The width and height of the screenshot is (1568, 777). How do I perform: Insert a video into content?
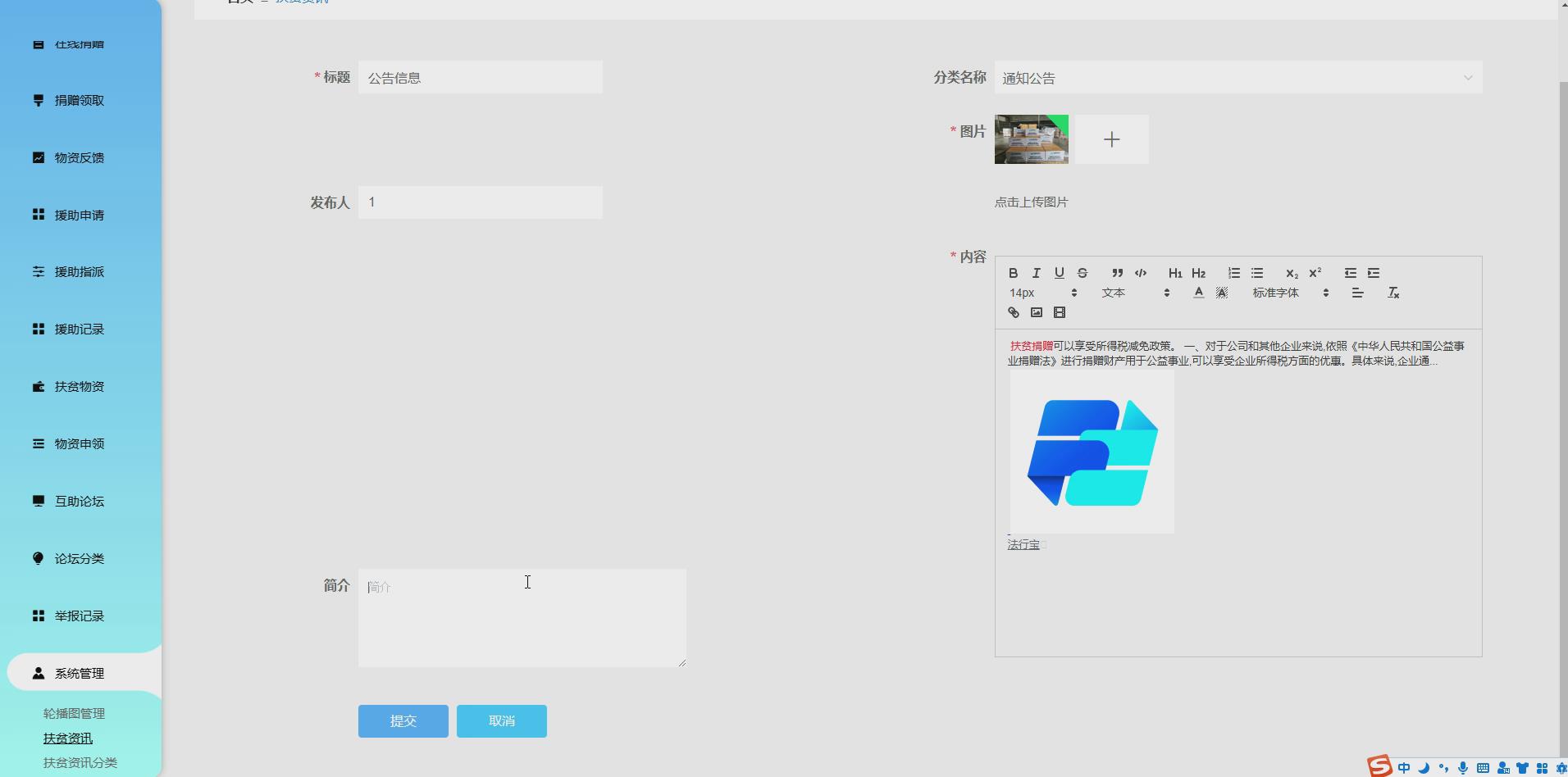[1059, 312]
